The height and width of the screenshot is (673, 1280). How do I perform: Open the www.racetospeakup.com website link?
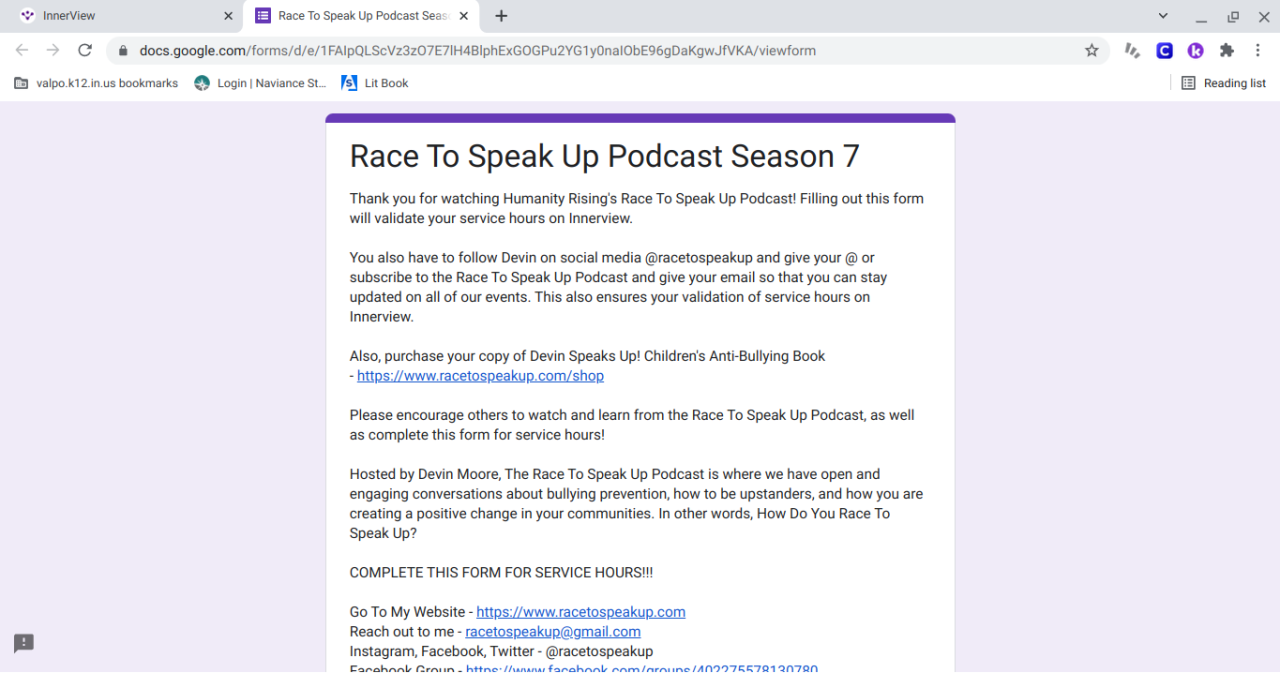581,612
